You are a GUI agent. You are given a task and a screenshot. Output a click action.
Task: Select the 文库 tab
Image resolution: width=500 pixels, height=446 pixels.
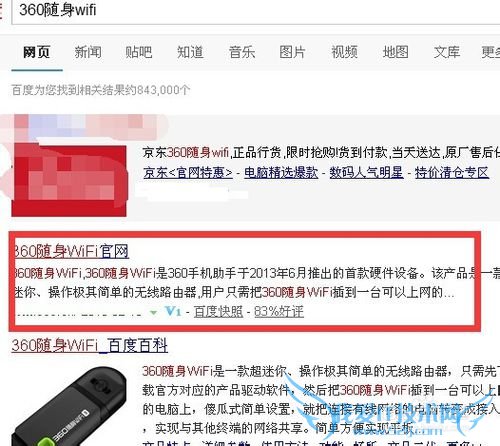(x=447, y=52)
